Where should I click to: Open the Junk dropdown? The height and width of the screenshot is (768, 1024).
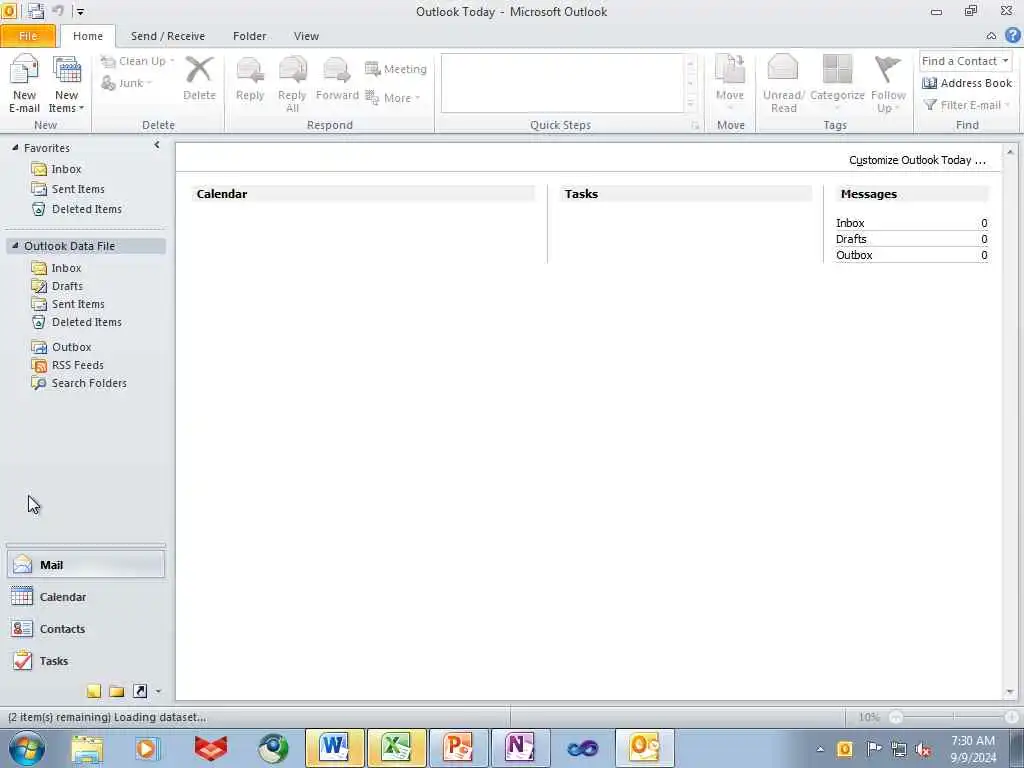127,83
